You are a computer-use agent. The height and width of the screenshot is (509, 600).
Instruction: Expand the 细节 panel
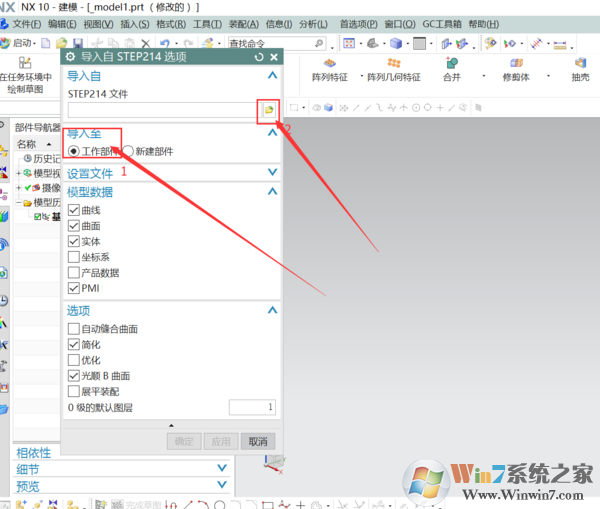tap(222, 469)
